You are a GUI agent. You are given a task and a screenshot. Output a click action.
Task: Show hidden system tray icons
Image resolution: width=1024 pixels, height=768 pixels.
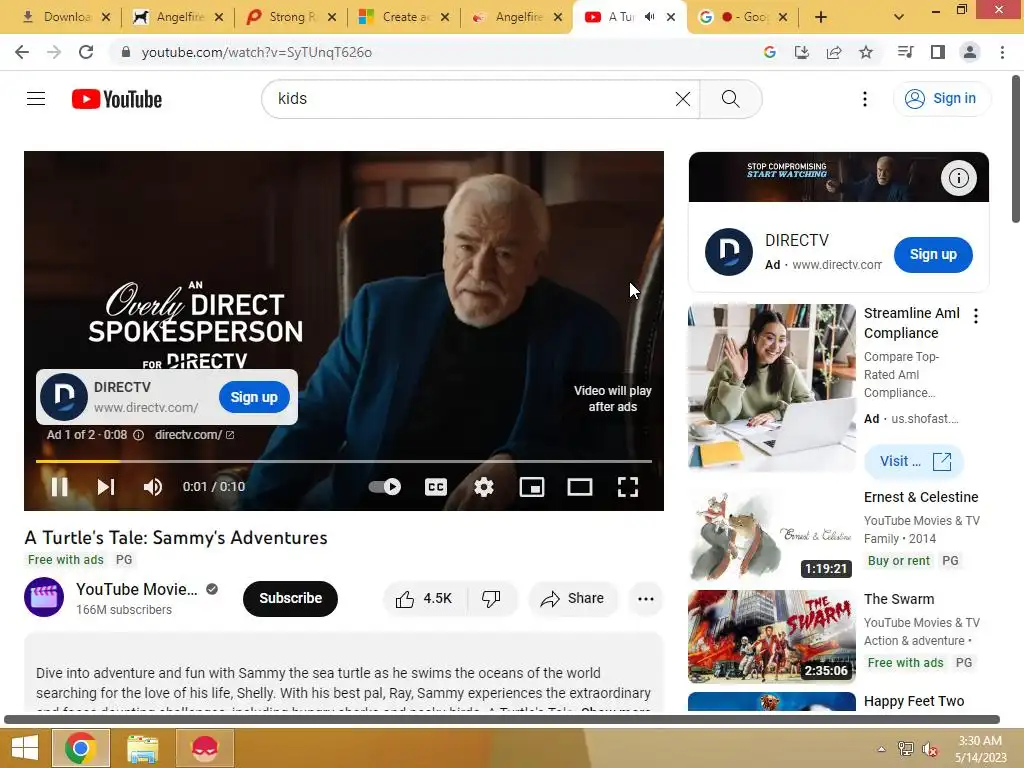(882, 749)
